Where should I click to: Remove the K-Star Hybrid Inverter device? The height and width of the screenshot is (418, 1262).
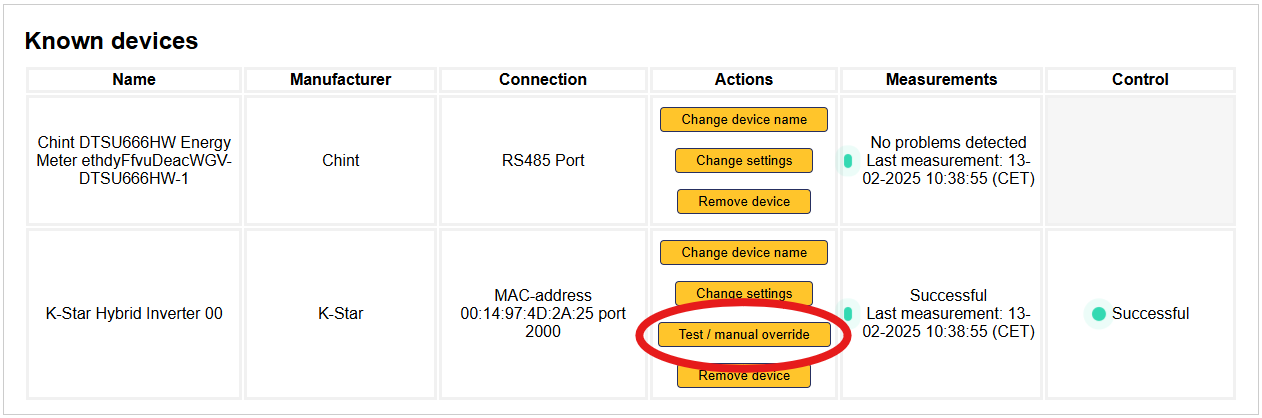744,376
